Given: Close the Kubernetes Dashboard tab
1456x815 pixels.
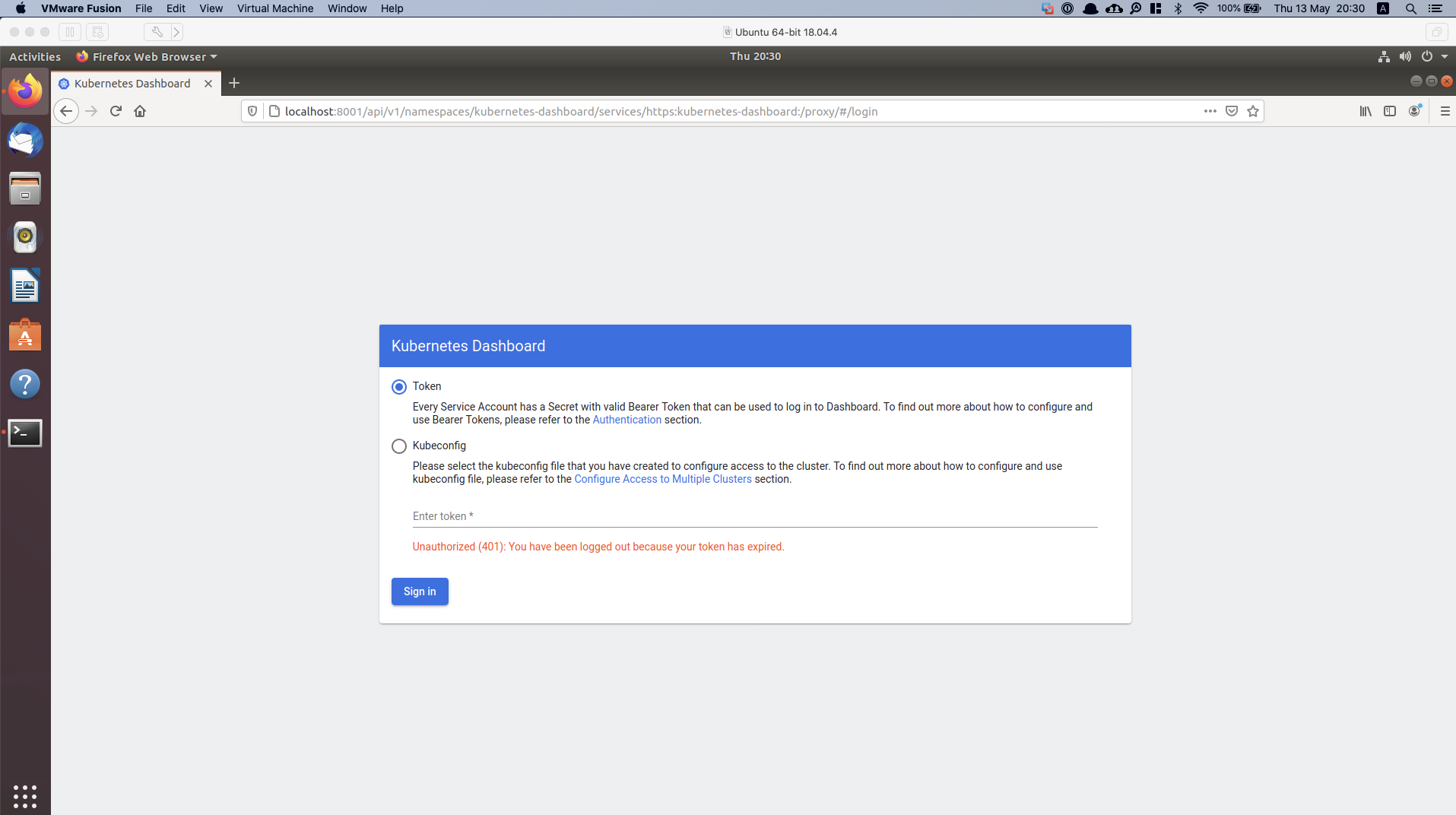Looking at the screenshot, I should point(208,84).
